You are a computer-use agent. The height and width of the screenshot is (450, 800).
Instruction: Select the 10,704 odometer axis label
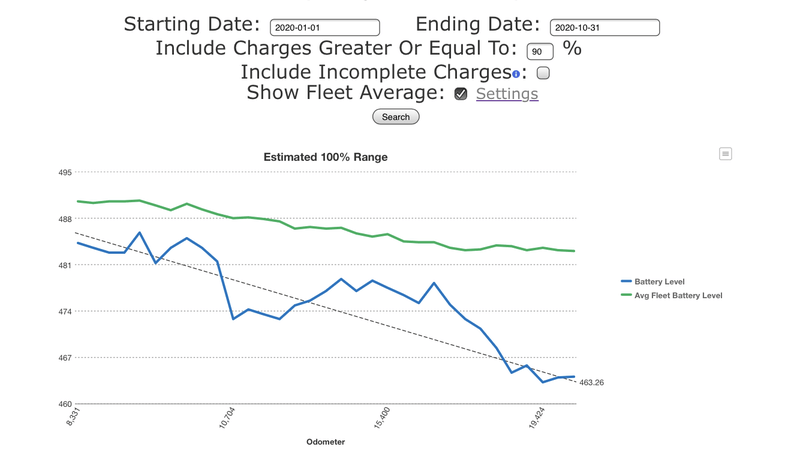click(x=227, y=418)
